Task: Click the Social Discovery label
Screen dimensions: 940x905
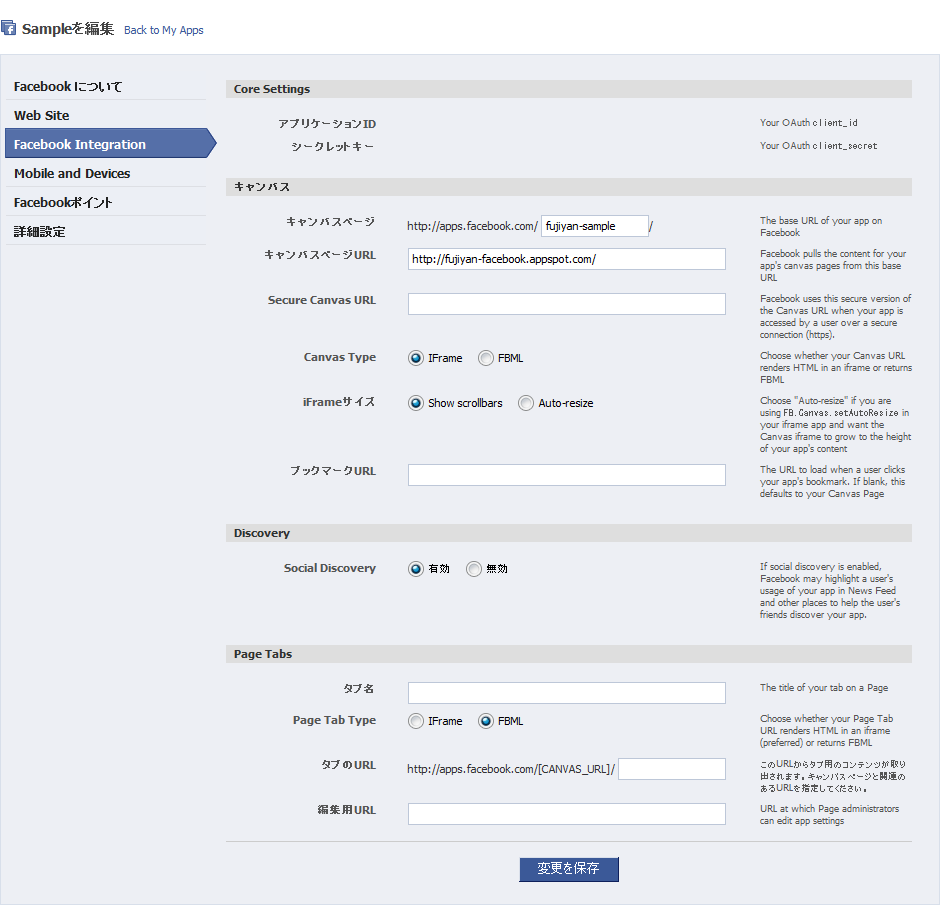Action: [x=330, y=568]
